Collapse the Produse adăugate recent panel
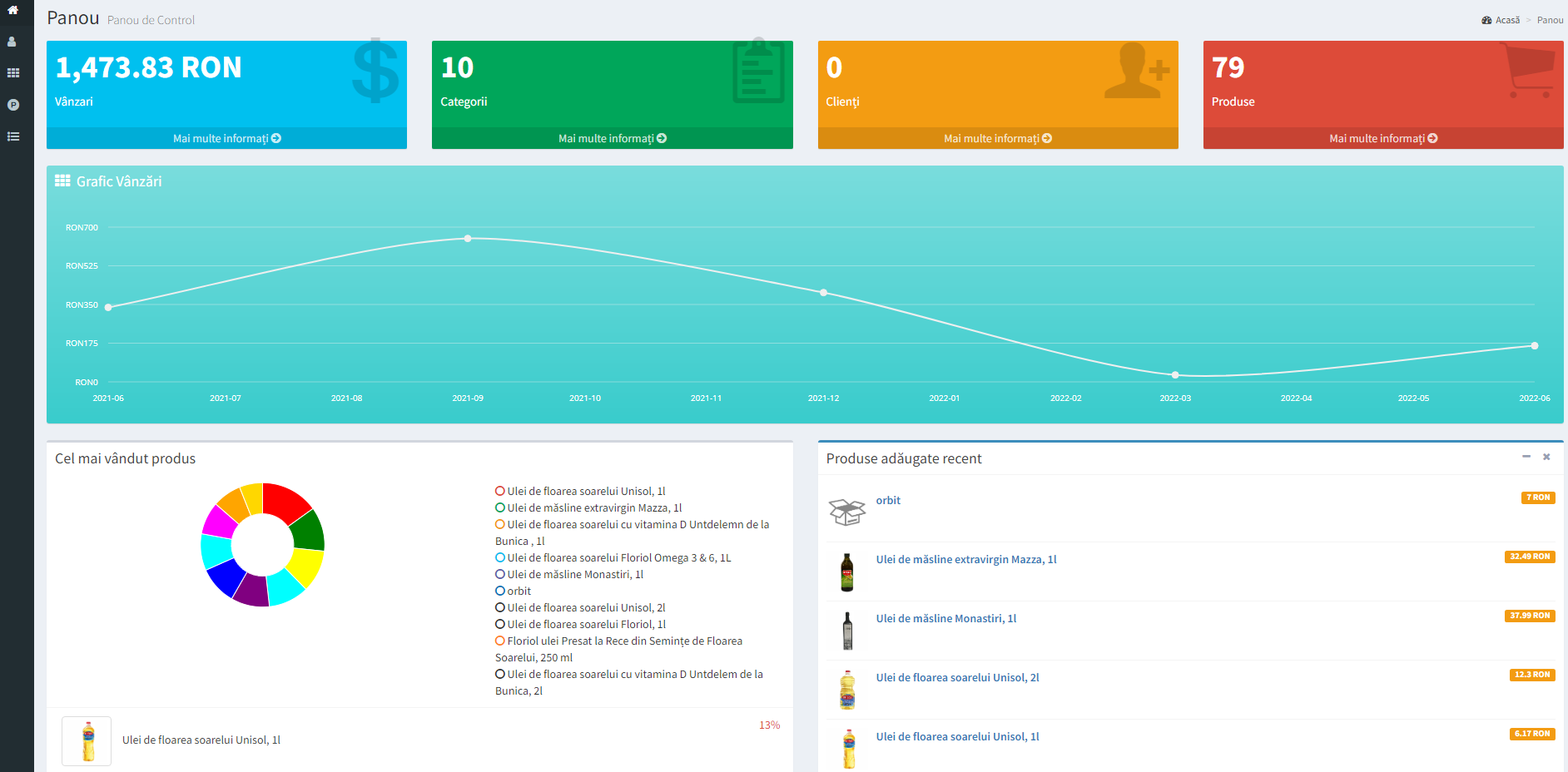The height and width of the screenshot is (772, 1568). click(x=1526, y=457)
